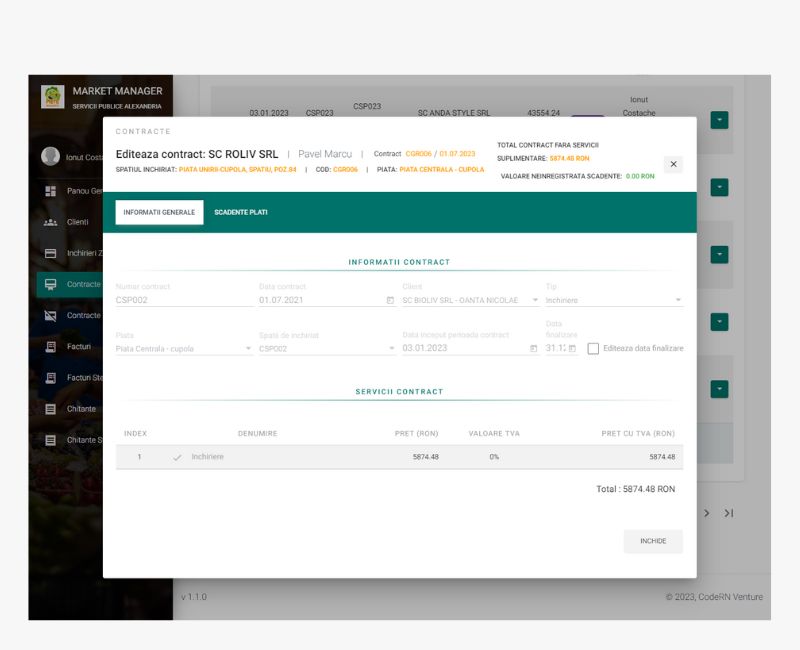The height and width of the screenshot is (650, 800).
Task: Close the contract dialog with X
Action: tap(673, 164)
